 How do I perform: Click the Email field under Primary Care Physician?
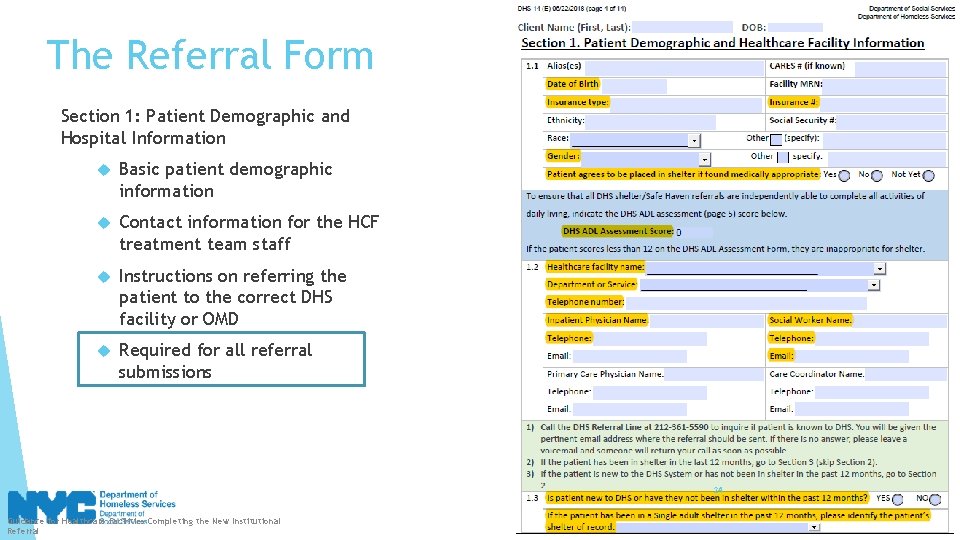[x=629, y=410]
